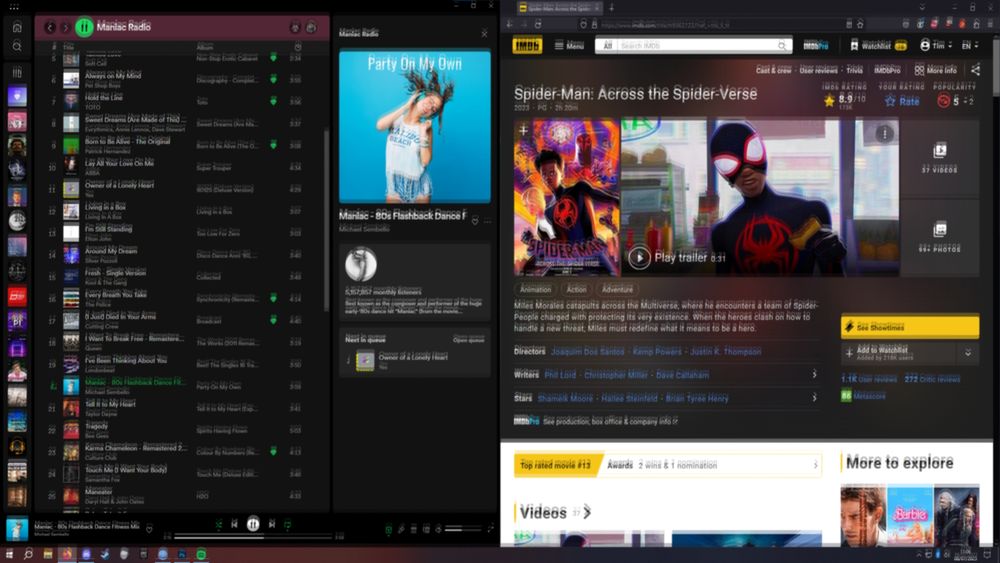Sort track list by duration clock icon

coord(298,47)
